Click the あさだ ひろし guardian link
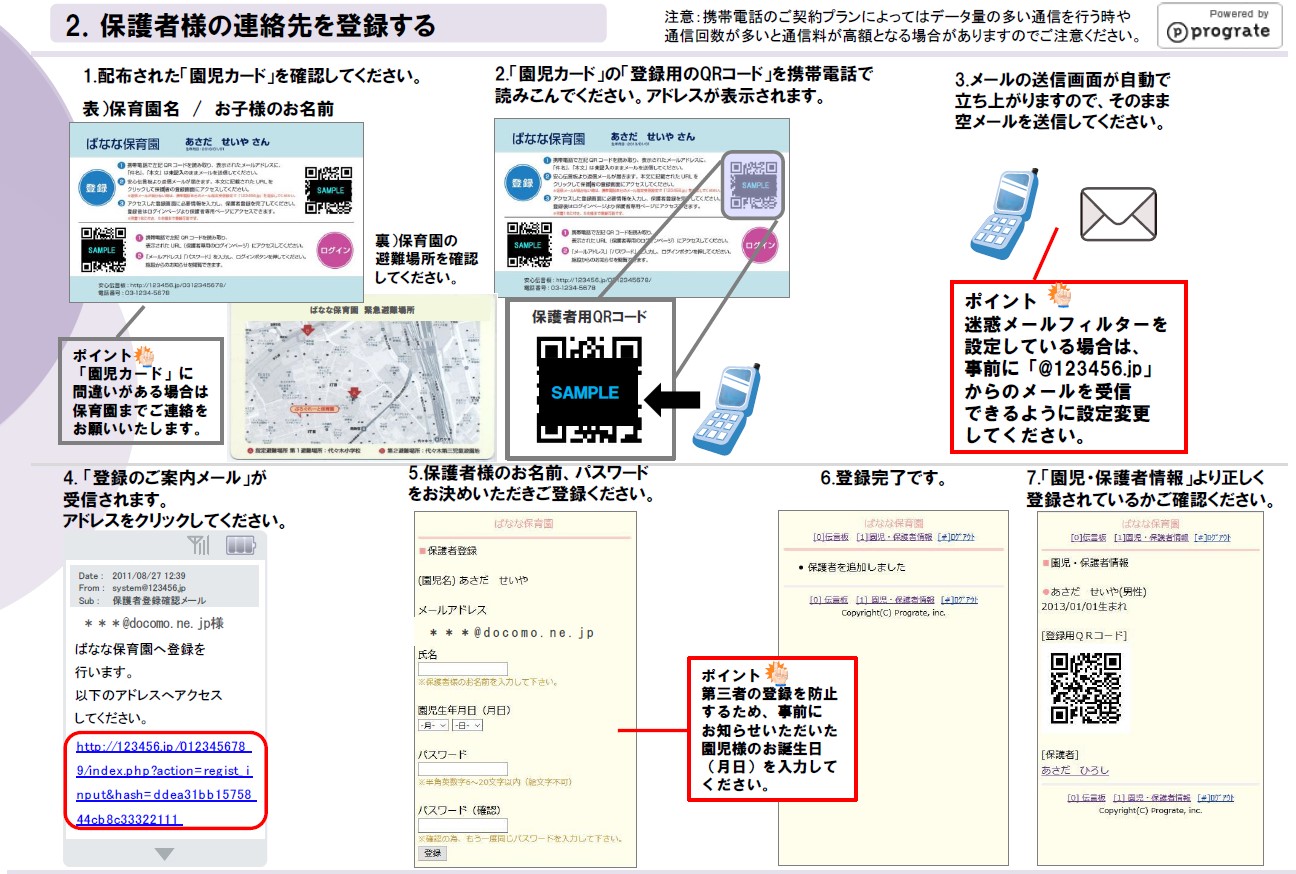1296x874 pixels. click(1074, 770)
